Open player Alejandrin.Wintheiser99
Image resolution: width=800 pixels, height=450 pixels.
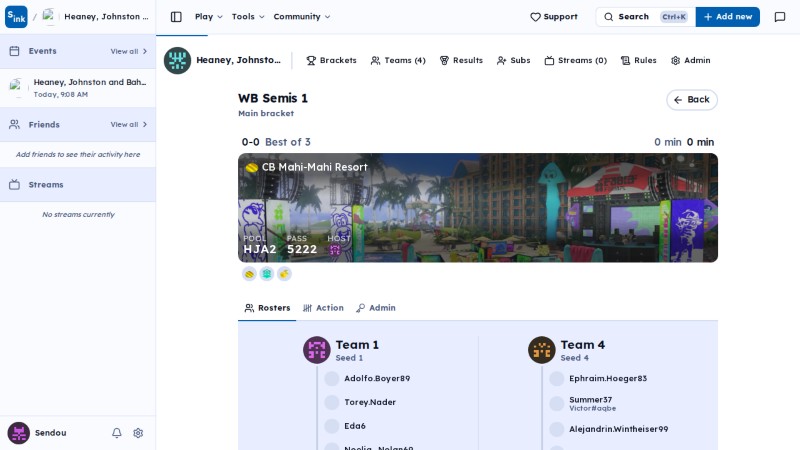click(x=619, y=430)
